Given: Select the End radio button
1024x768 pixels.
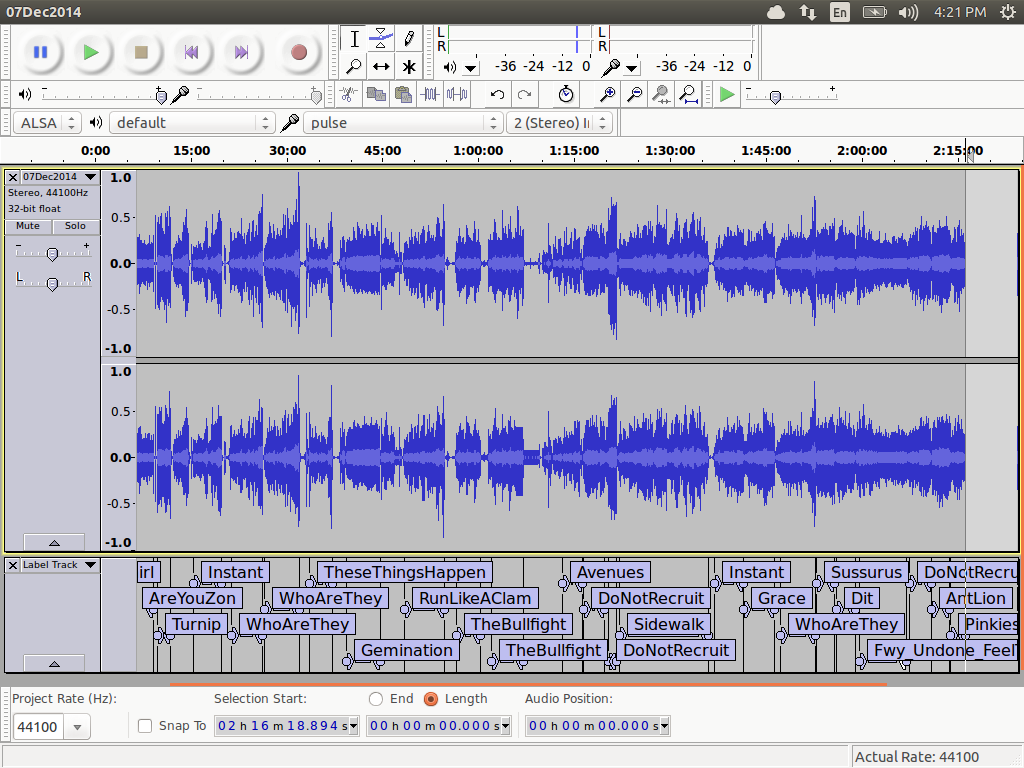Looking at the screenshot, I should coord(376,699).
